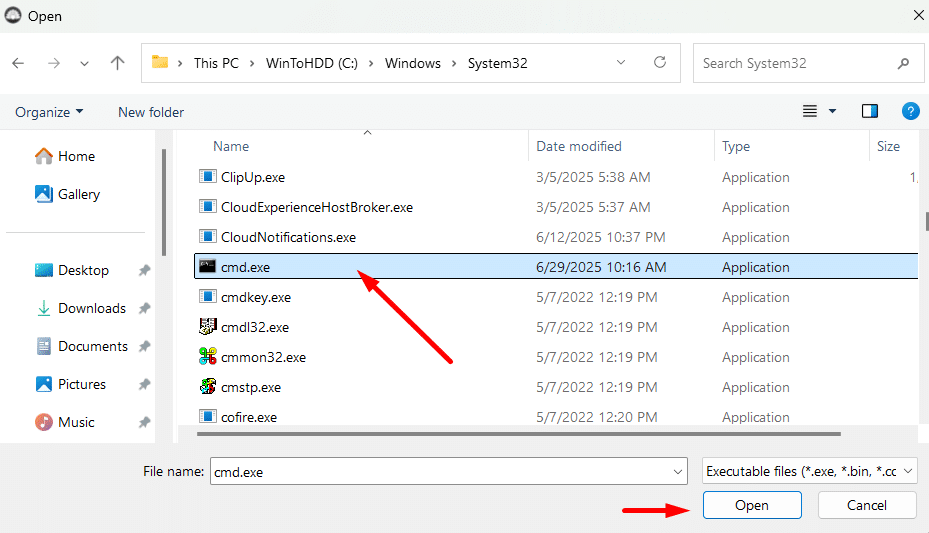
Task: Go forward using the forward arrow
Action: pyautogui.click(x=54, y=63)
